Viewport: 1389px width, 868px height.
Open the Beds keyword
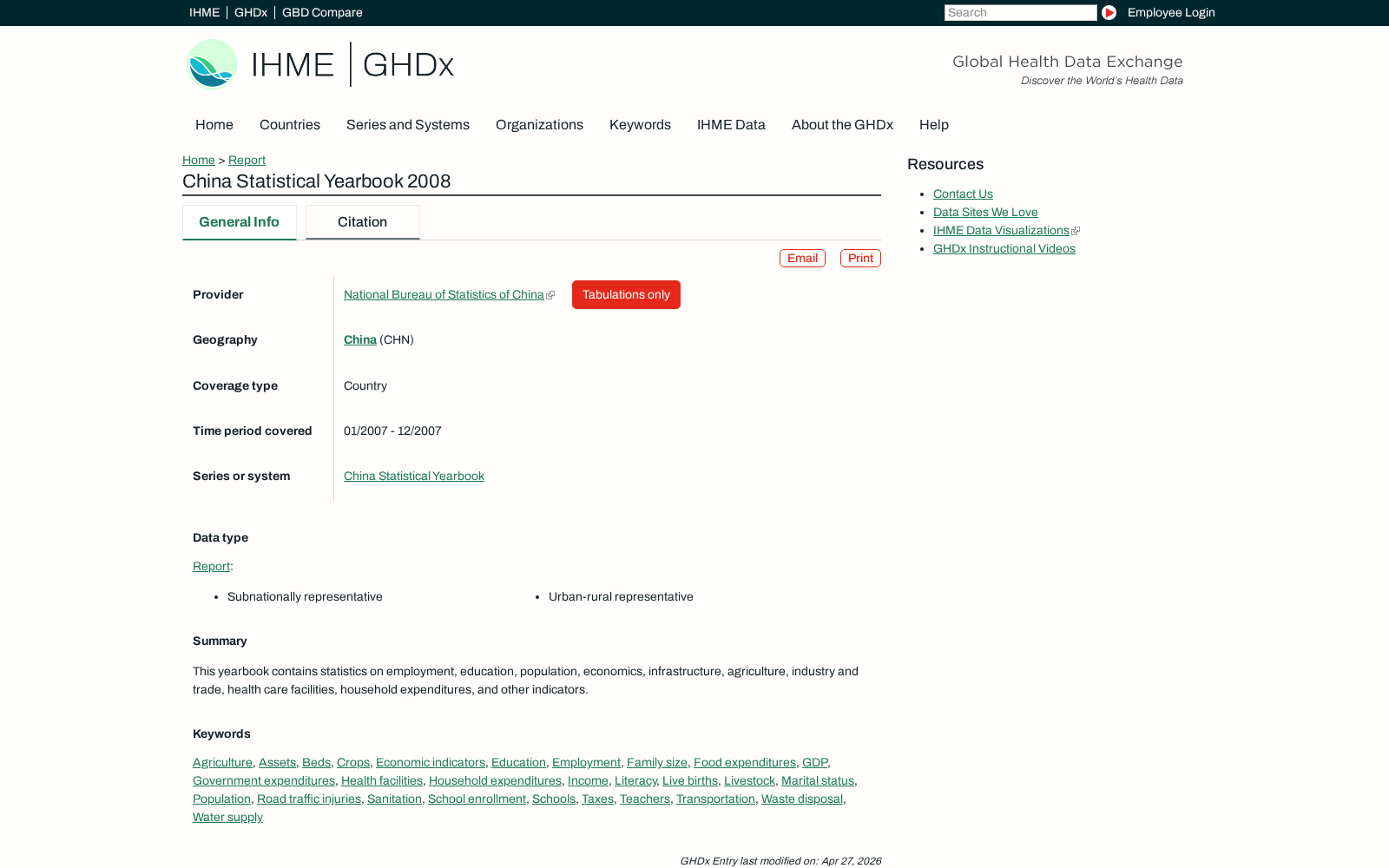click(316, 762)
